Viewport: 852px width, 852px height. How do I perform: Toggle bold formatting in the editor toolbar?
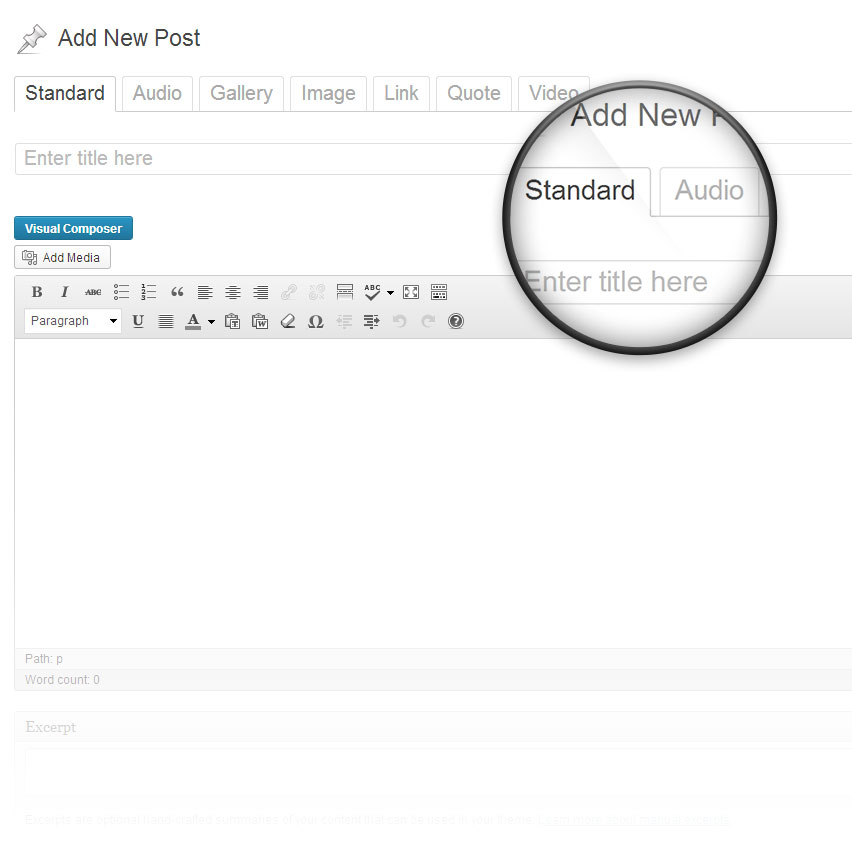(x=37, y=292)
